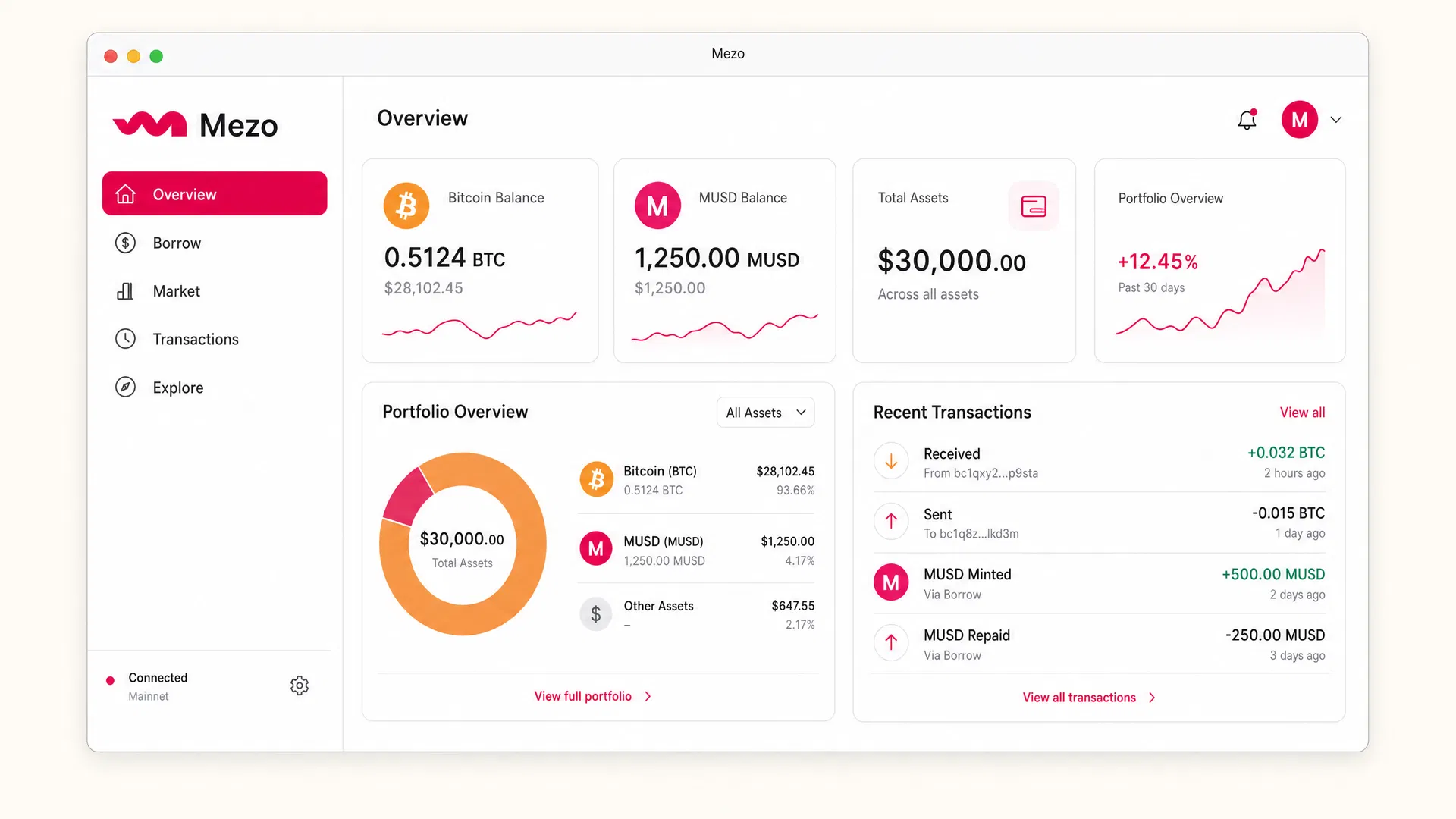Screen dimensions: 1456x819
Task: Go to the Borrow page
Action: point(177,243)
